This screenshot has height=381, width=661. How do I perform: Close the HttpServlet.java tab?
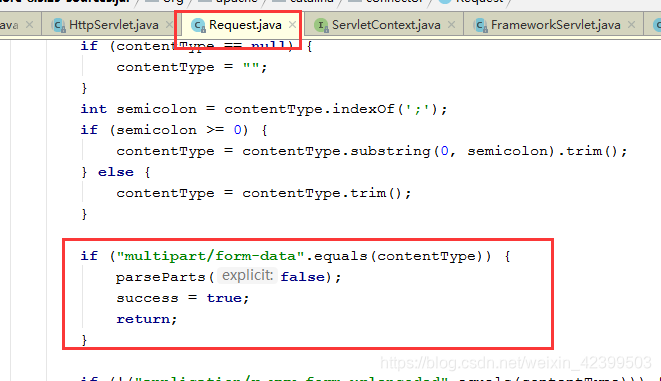[x=169, y=25]
